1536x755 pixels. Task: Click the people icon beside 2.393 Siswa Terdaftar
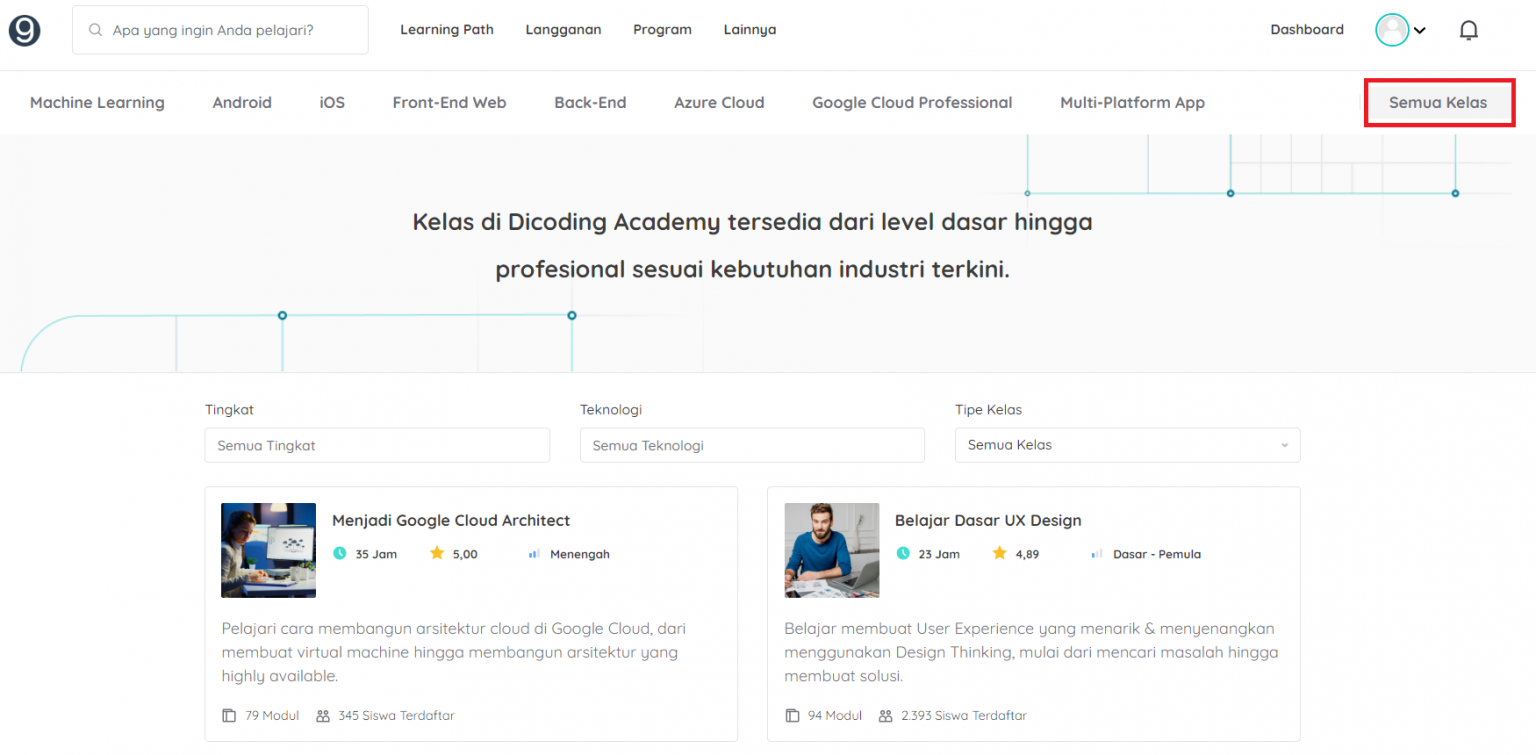pyautogui.click(x=885, y=715)
